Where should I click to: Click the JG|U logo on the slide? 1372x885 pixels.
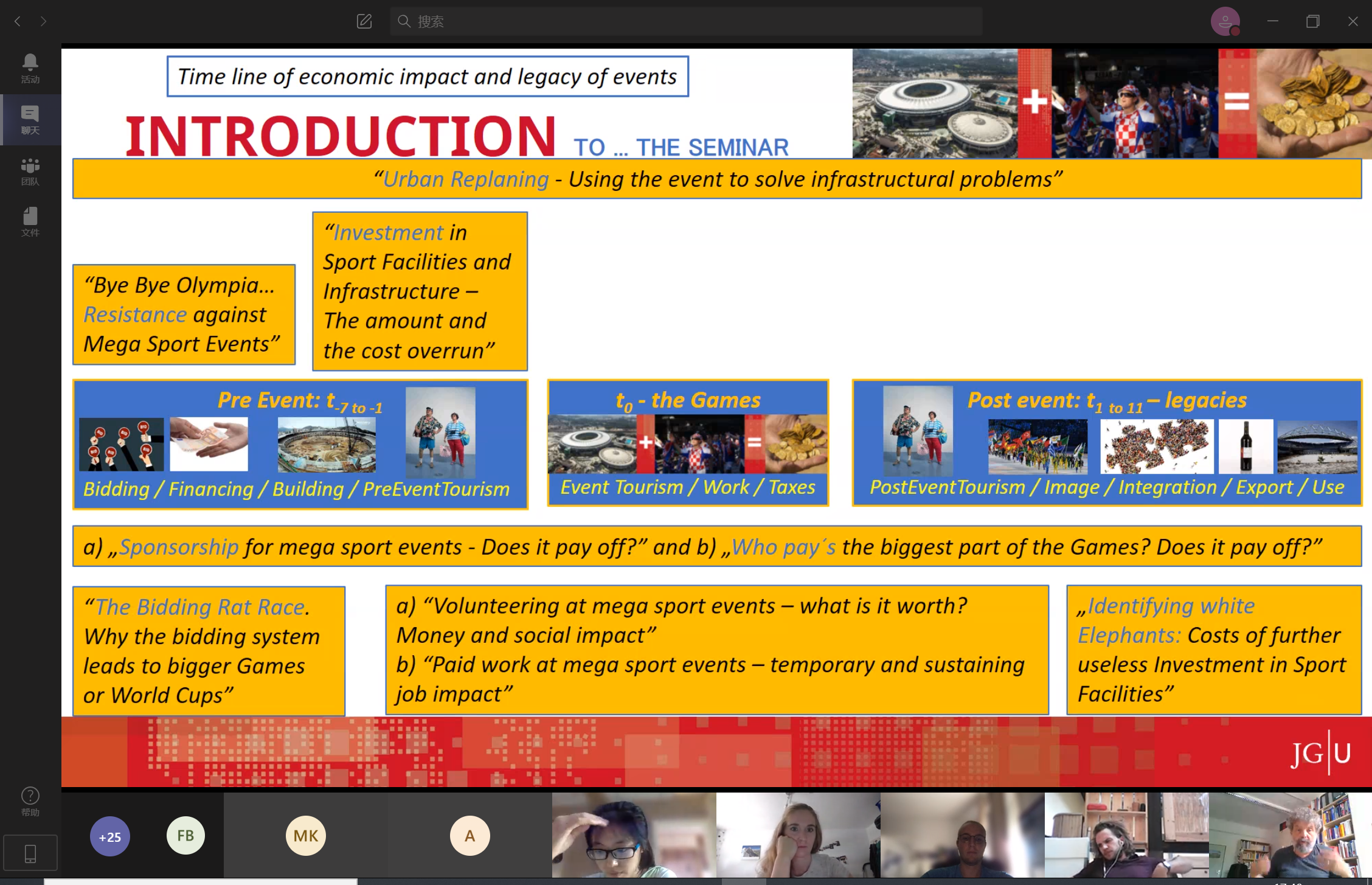1321,753
